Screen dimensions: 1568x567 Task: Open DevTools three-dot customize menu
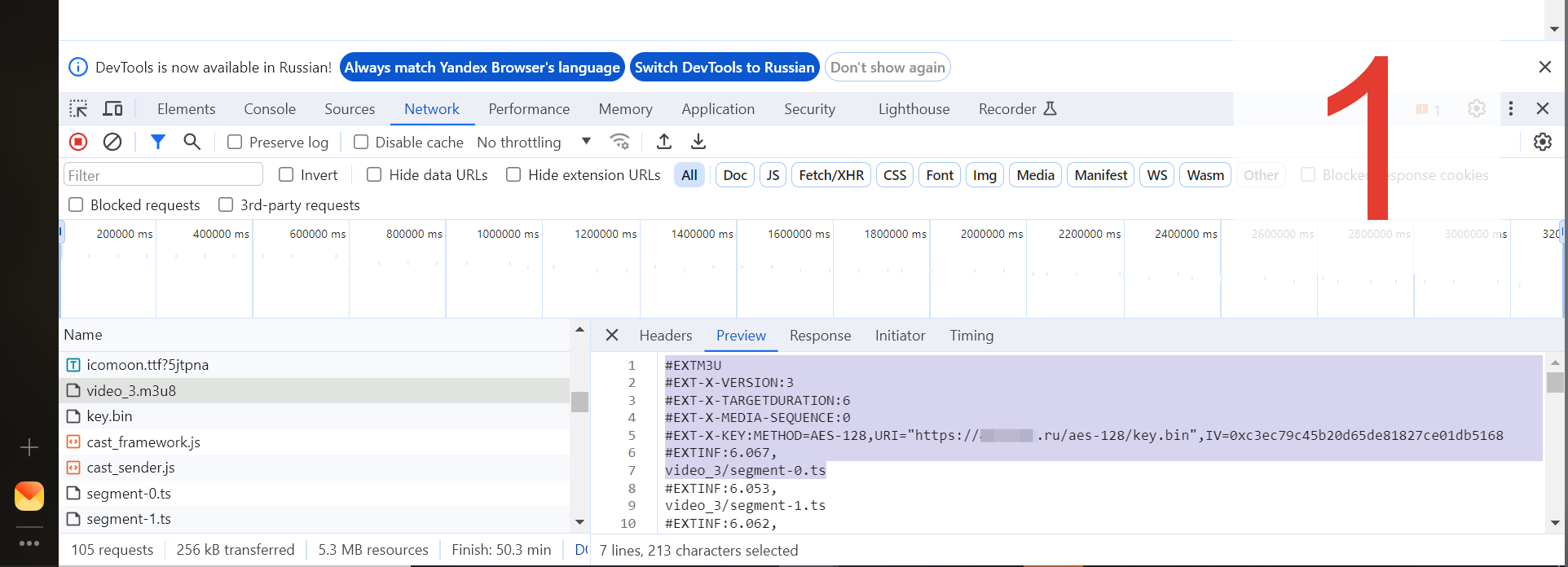pos(1510,109)
